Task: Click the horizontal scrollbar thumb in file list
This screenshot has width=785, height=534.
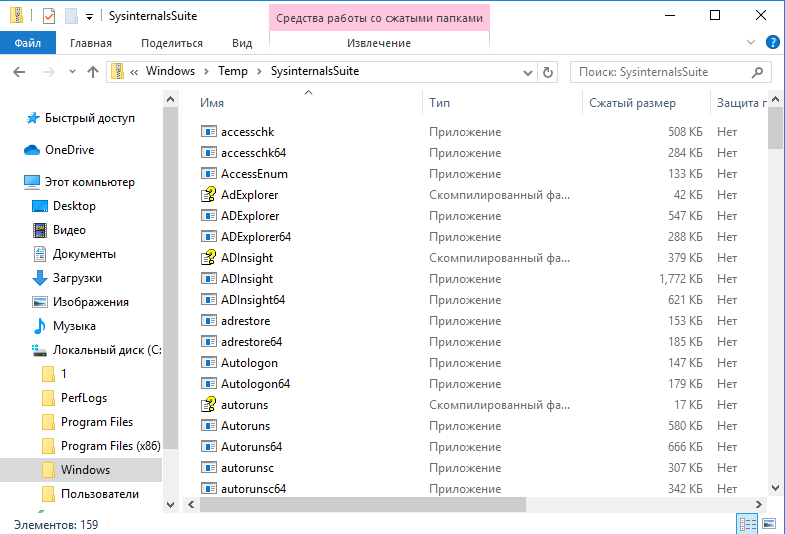Action: [363, 504]
